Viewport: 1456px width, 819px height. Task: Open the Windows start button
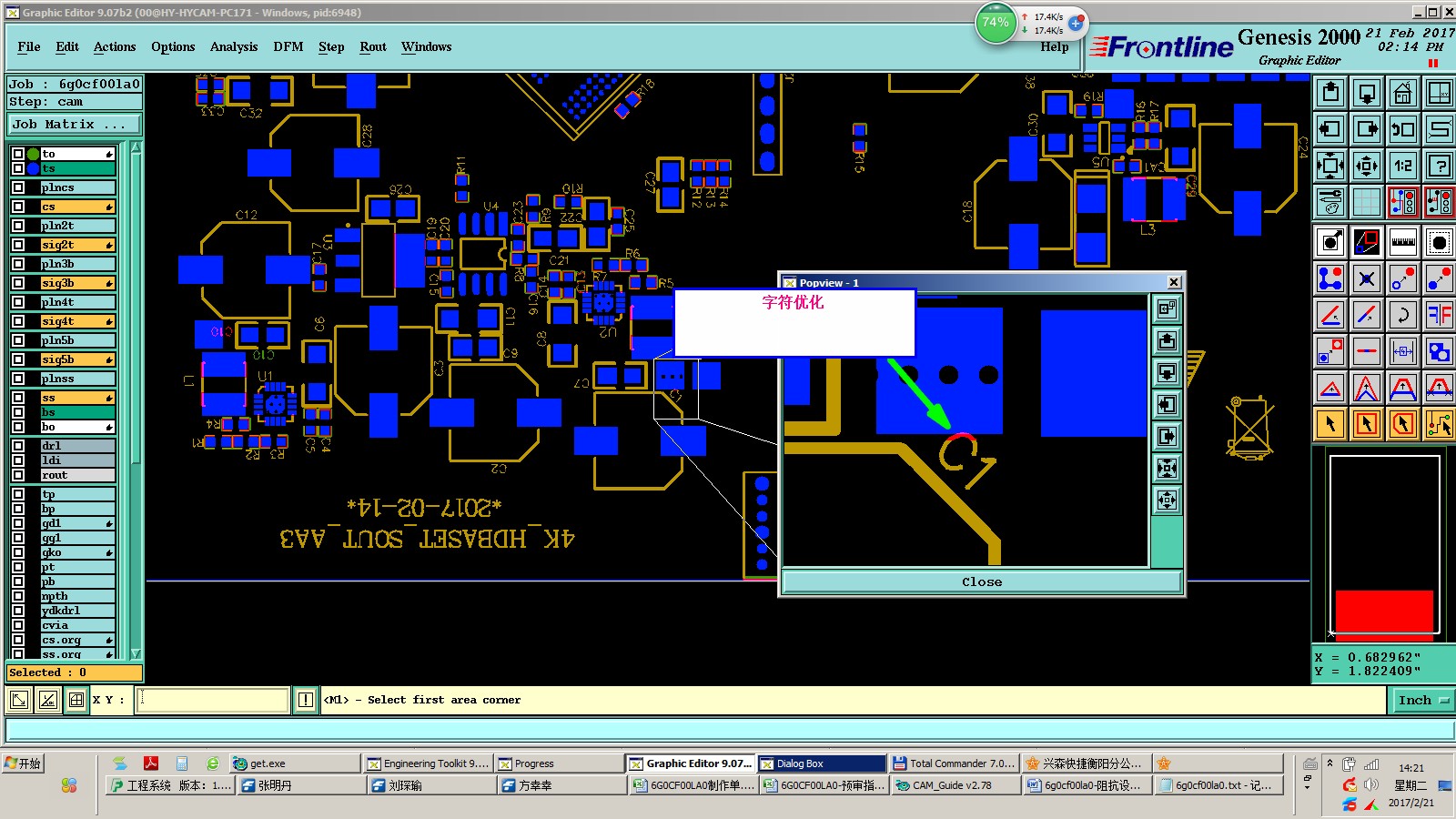23,763
